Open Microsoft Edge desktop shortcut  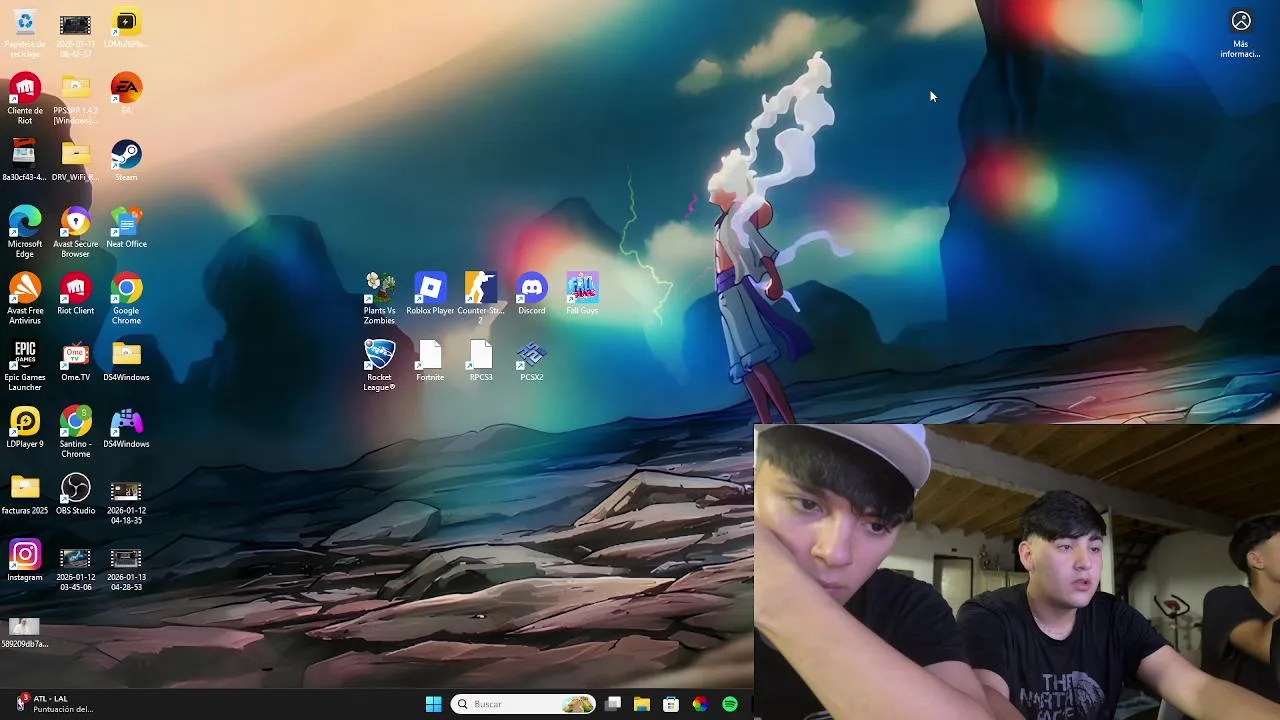pos(25,233)
